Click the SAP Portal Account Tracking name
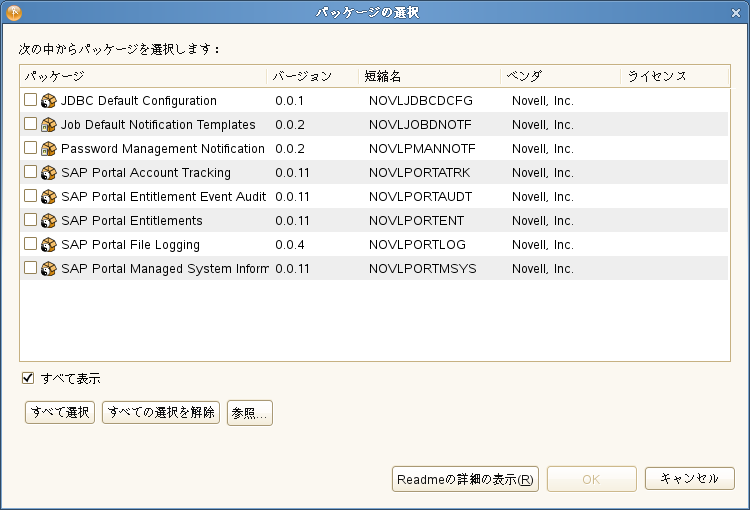The height and width of the screenshot is (510, 750). click(146, 173)
